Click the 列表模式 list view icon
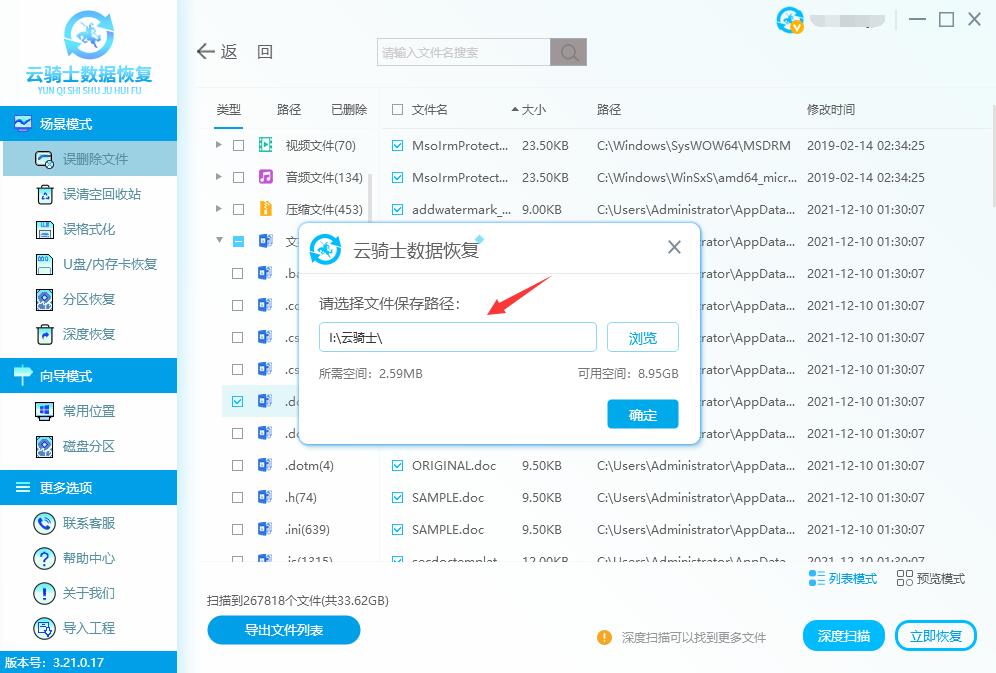The image size is (996, 673). point(816,578)
